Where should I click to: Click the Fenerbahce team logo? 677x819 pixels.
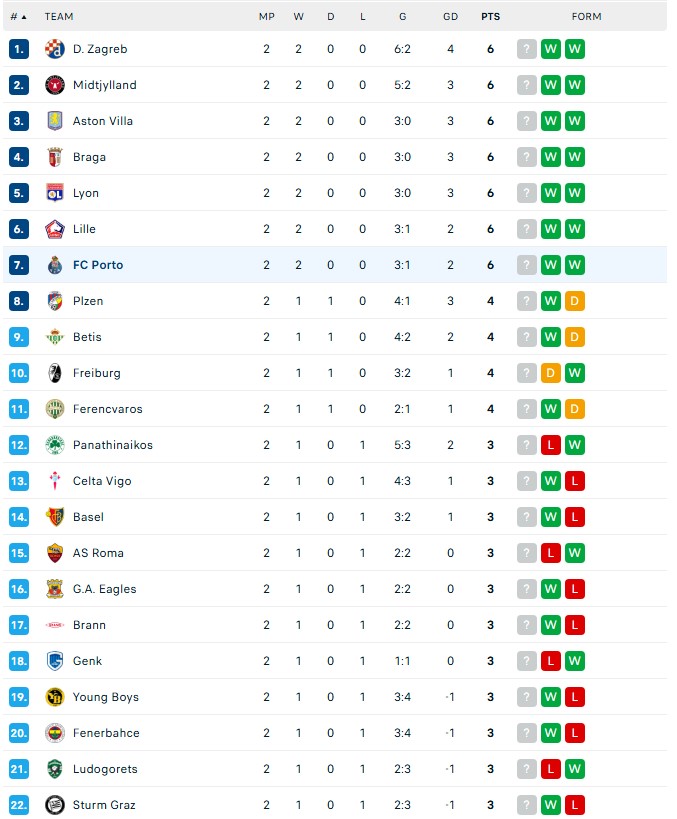point(55,733)
